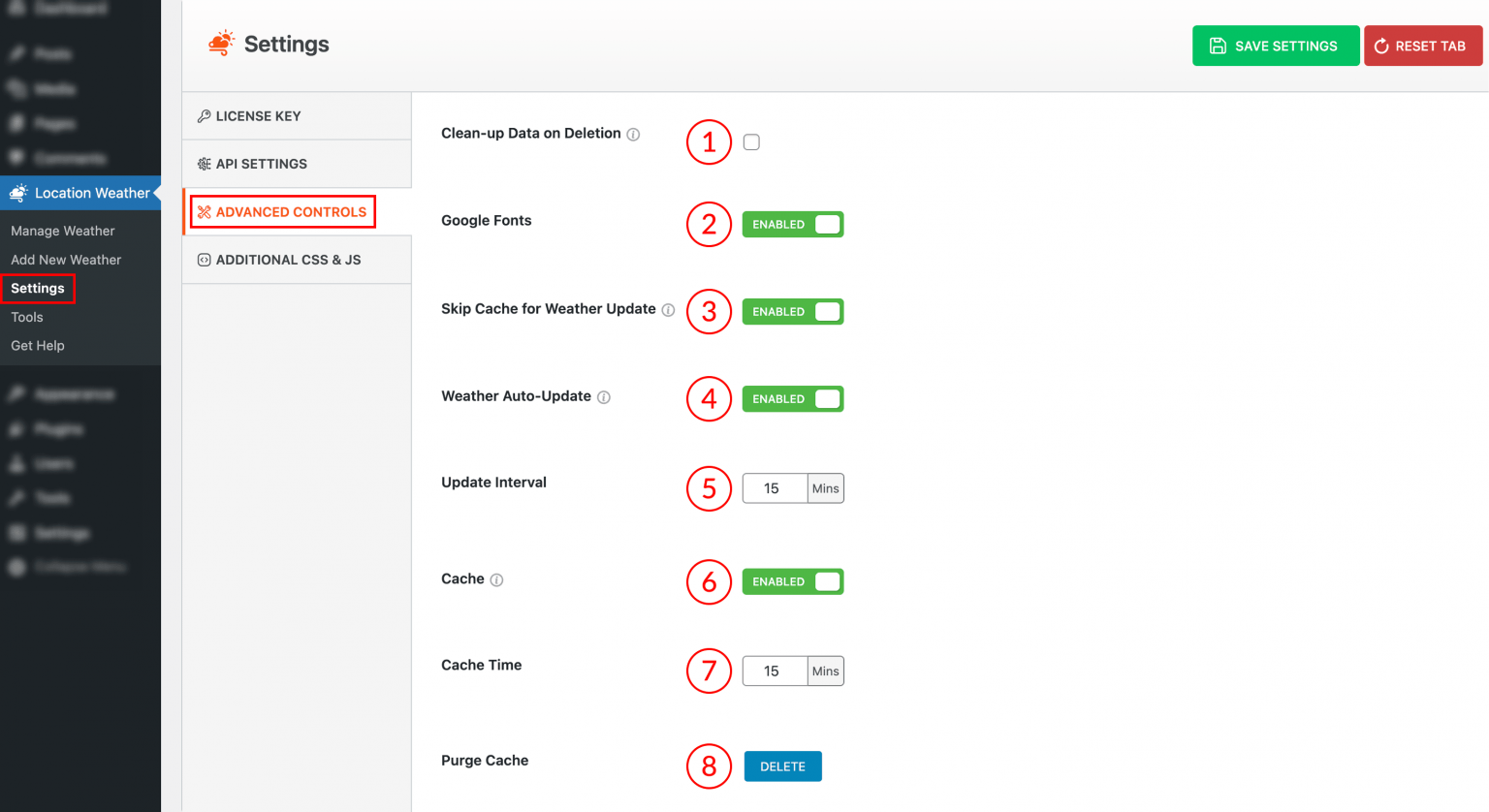Click the key icon on the License Key tab

point(204,115)
